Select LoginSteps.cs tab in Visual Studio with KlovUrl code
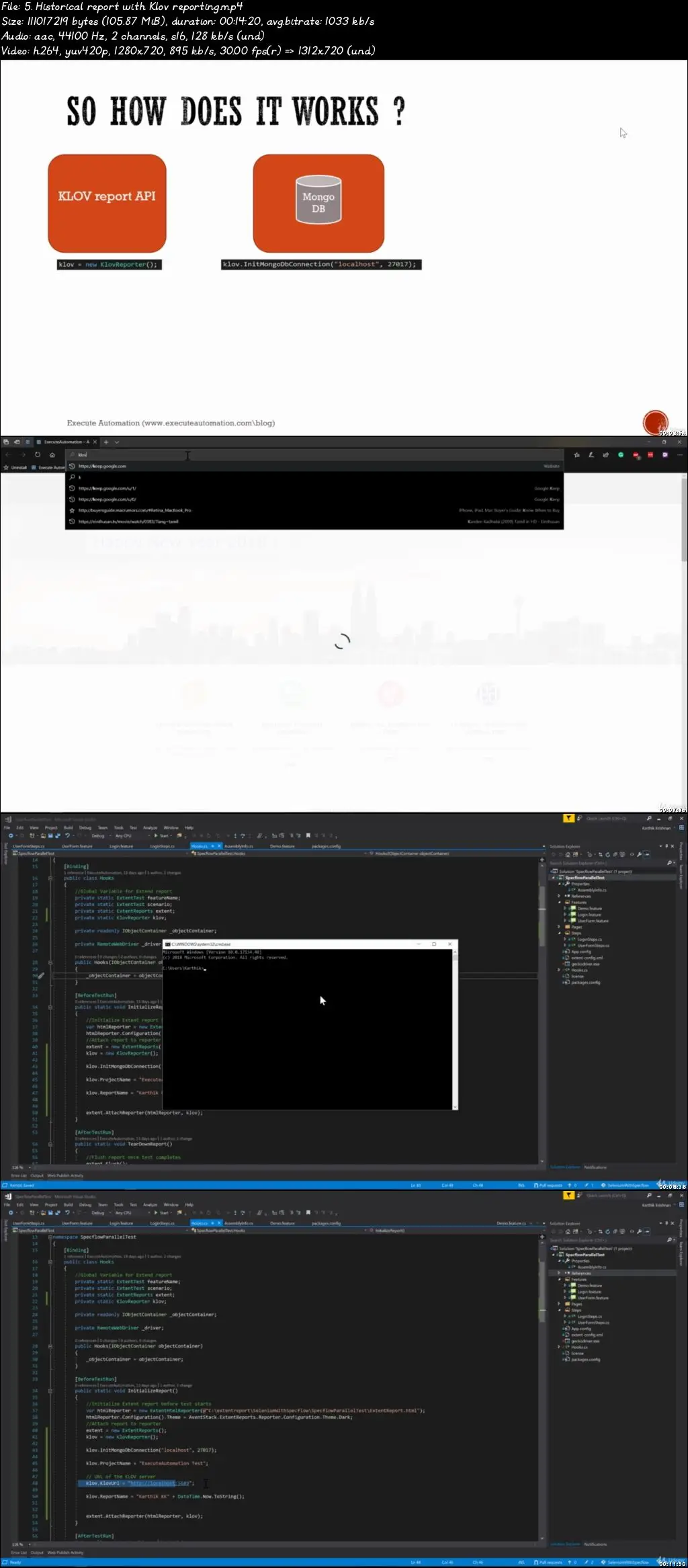 pos(162,1223)
